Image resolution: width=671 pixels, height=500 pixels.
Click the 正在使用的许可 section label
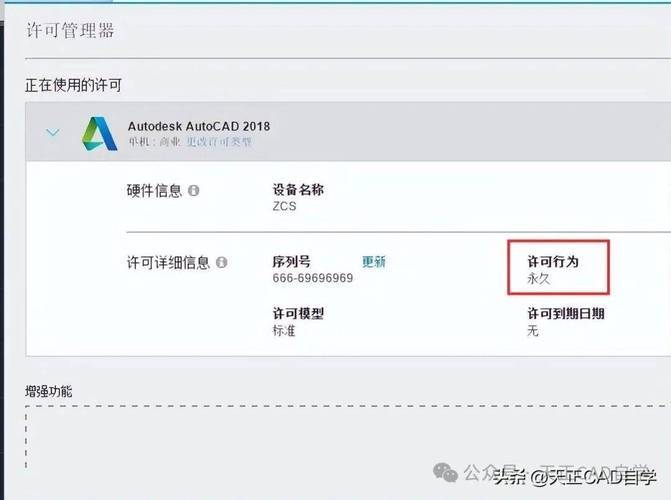click(73, 85)
